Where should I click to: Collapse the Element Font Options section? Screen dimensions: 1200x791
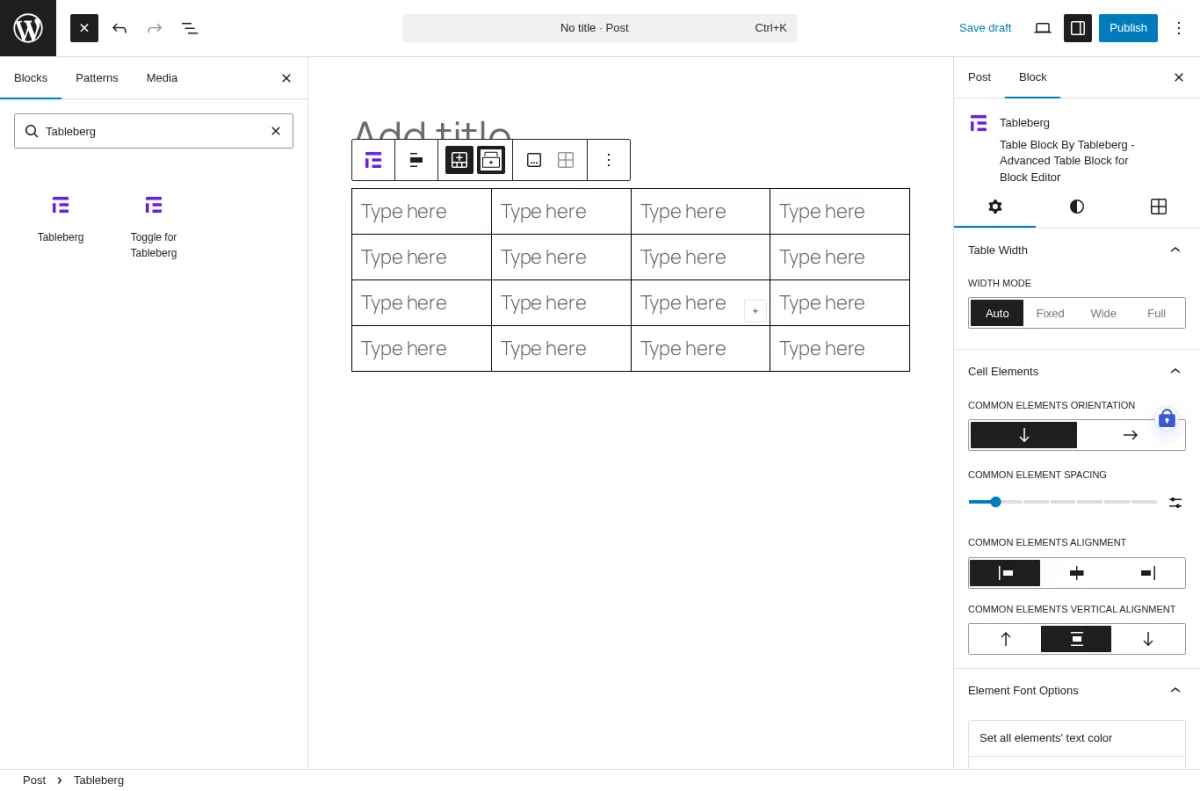coord(1077,690)
